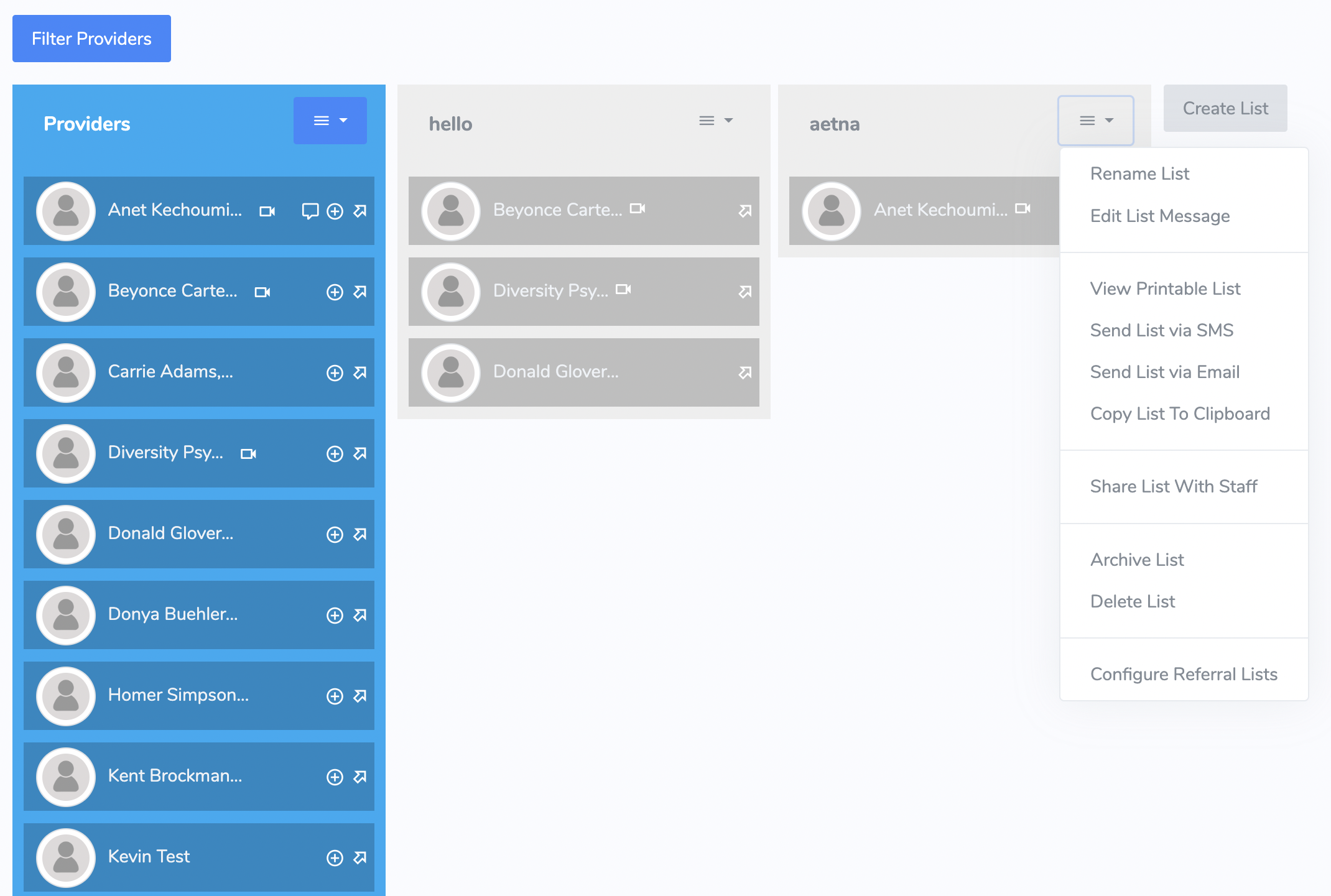Open Beyonce Carte link icon in hello list
1331x896 pixels.
[745, 211]
